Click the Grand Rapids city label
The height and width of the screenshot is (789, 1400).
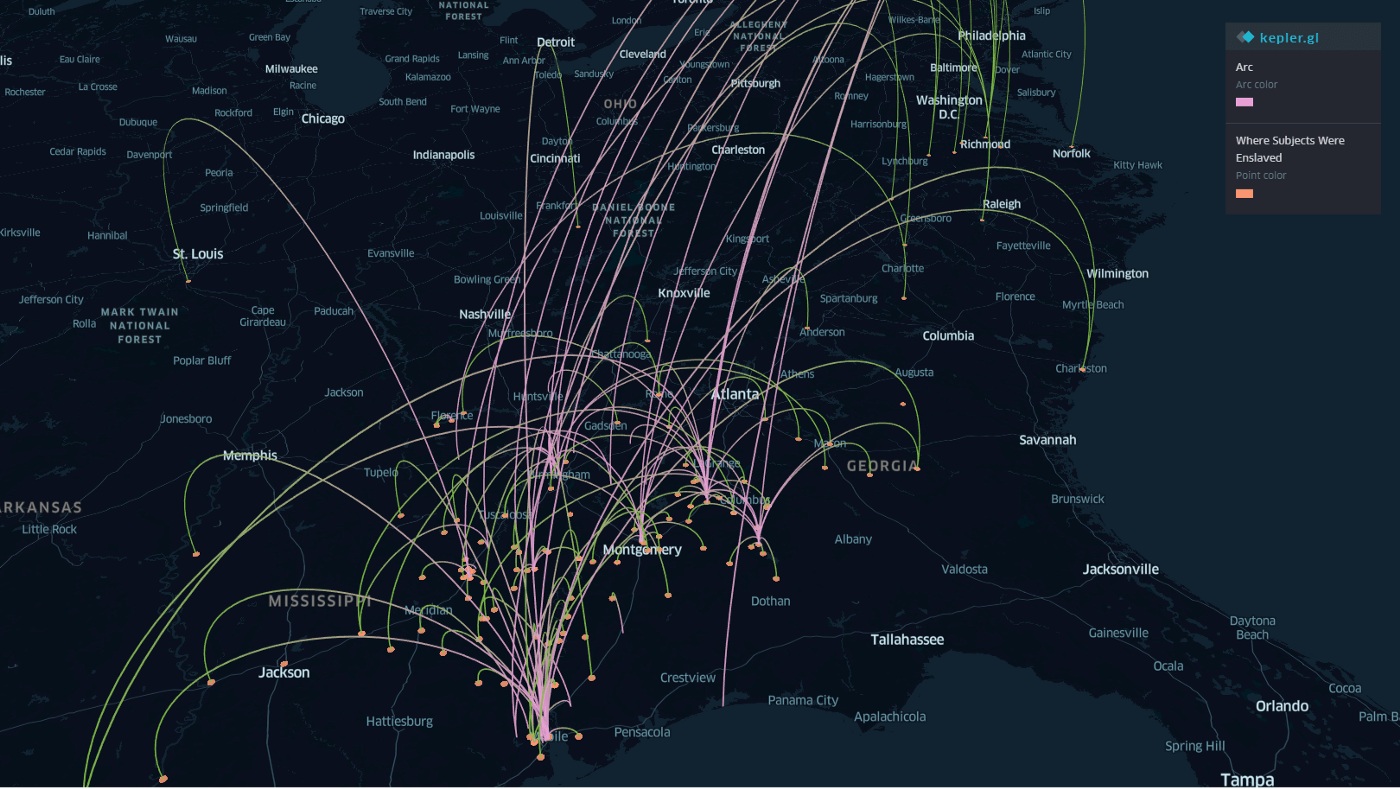pos(412,59)
